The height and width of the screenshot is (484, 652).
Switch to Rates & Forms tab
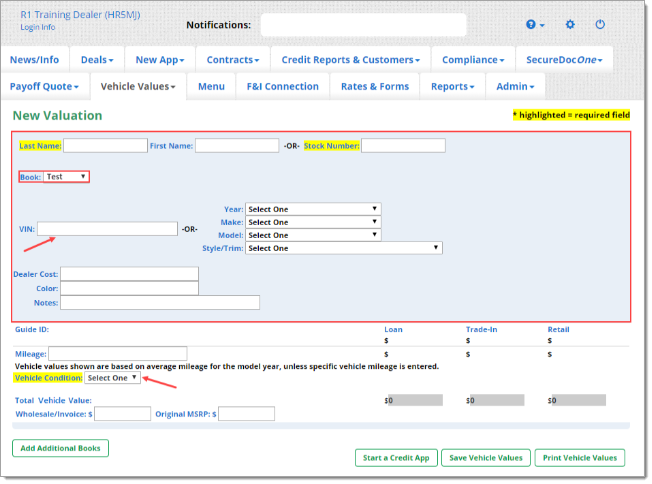tap(375, 86)
